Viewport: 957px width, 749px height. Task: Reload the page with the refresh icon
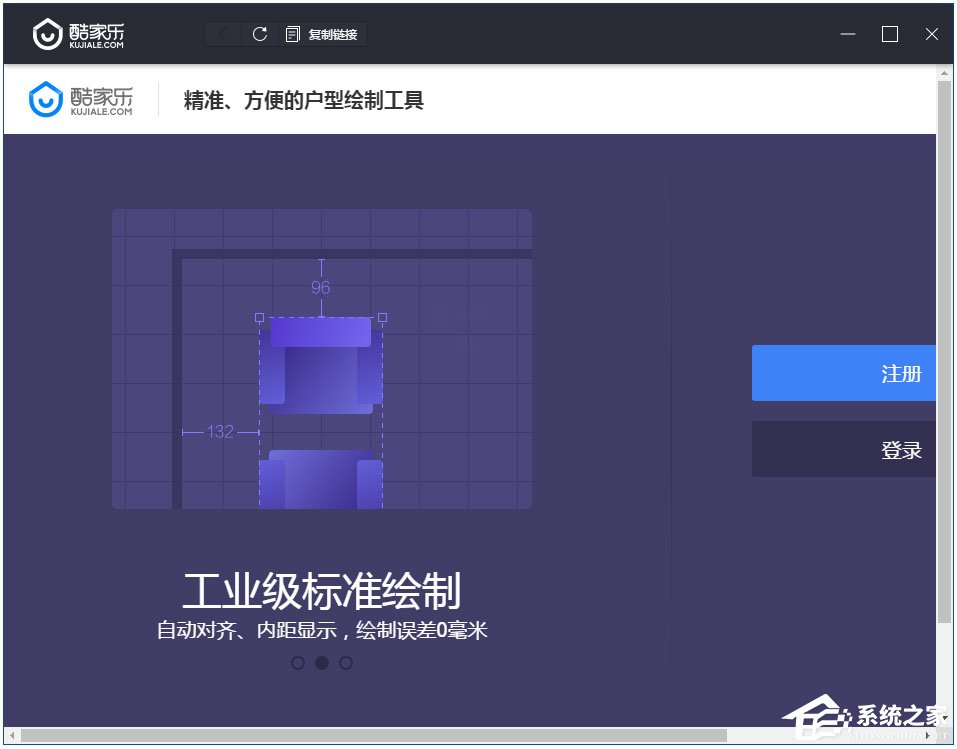pos(260,34)
